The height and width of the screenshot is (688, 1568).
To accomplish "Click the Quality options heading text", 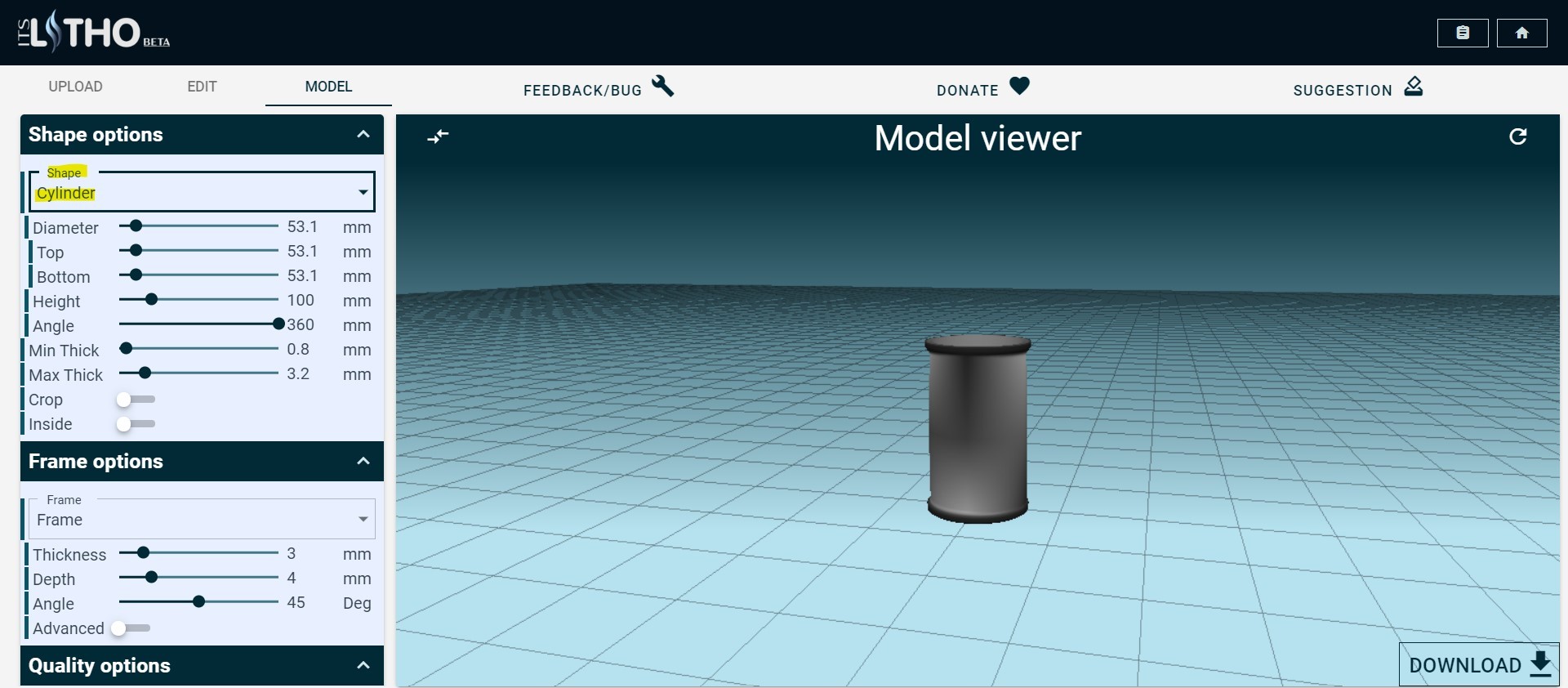I will point(100,665).
